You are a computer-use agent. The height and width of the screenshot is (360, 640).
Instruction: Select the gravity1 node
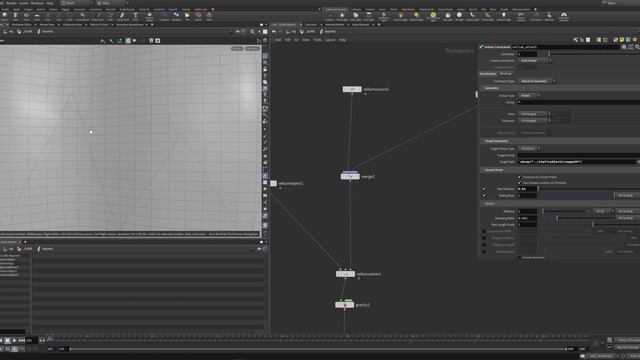click(x=345, y=304)
